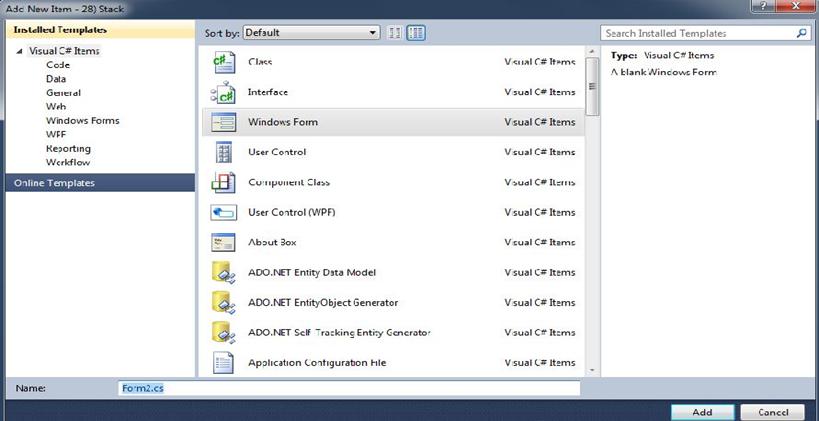Collapse the Visual C# Items node
Image resolution: width=819 pixels, height=421 pixels.
(20, 51)
